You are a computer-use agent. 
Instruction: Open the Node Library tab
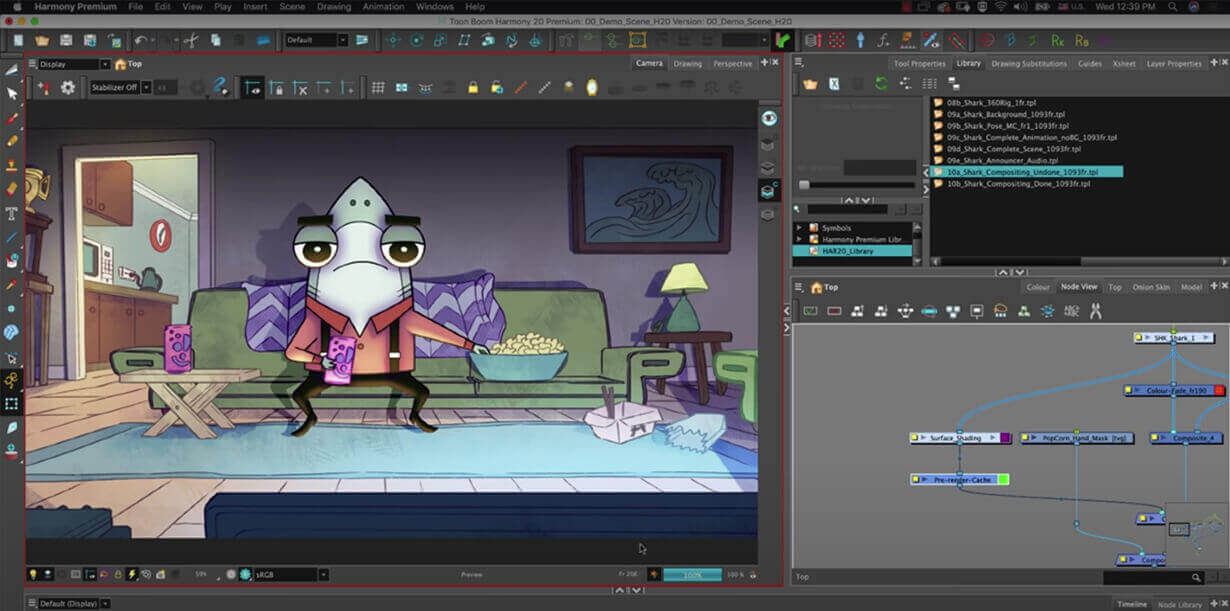(x=1179, y=604)
